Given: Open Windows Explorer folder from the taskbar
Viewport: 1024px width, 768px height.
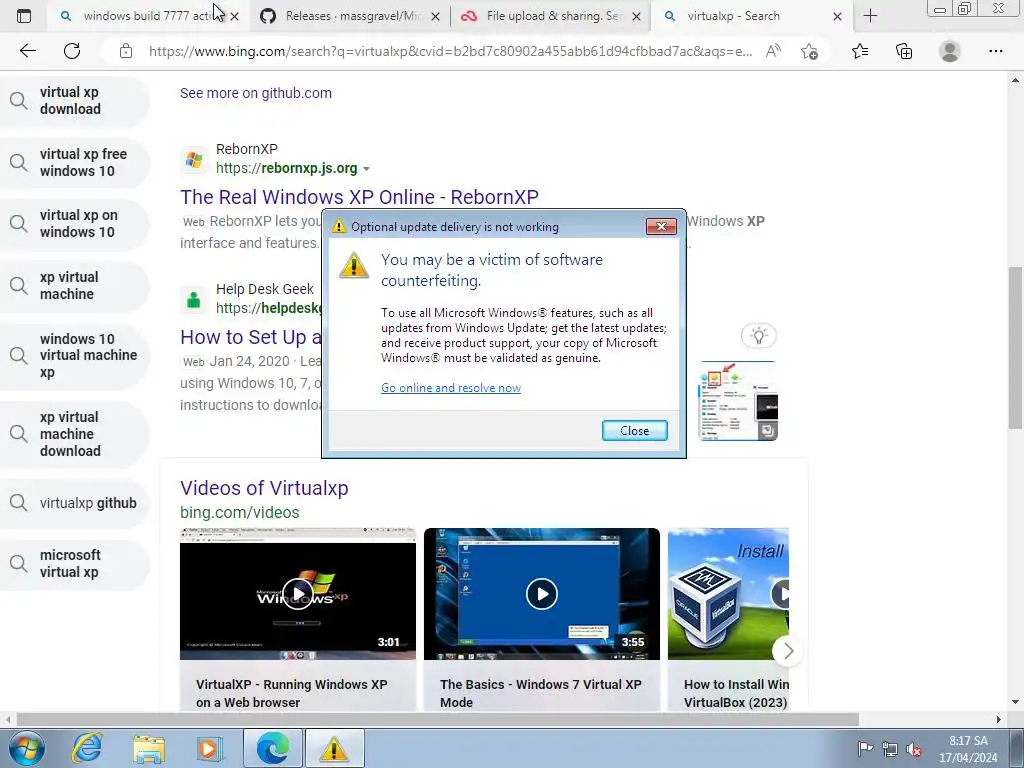Looking at the screenshot, I should pyautogui.click(x=149, y=748).
